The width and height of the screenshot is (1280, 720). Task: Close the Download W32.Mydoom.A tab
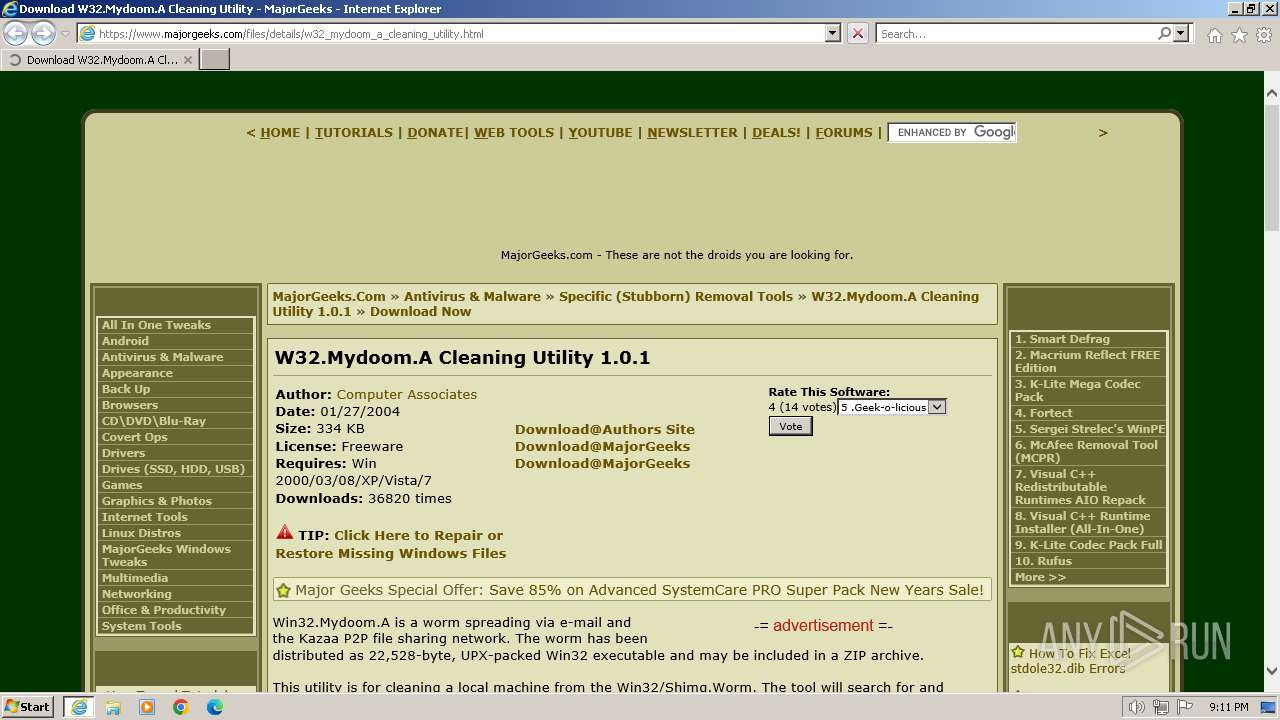[187, 60]
